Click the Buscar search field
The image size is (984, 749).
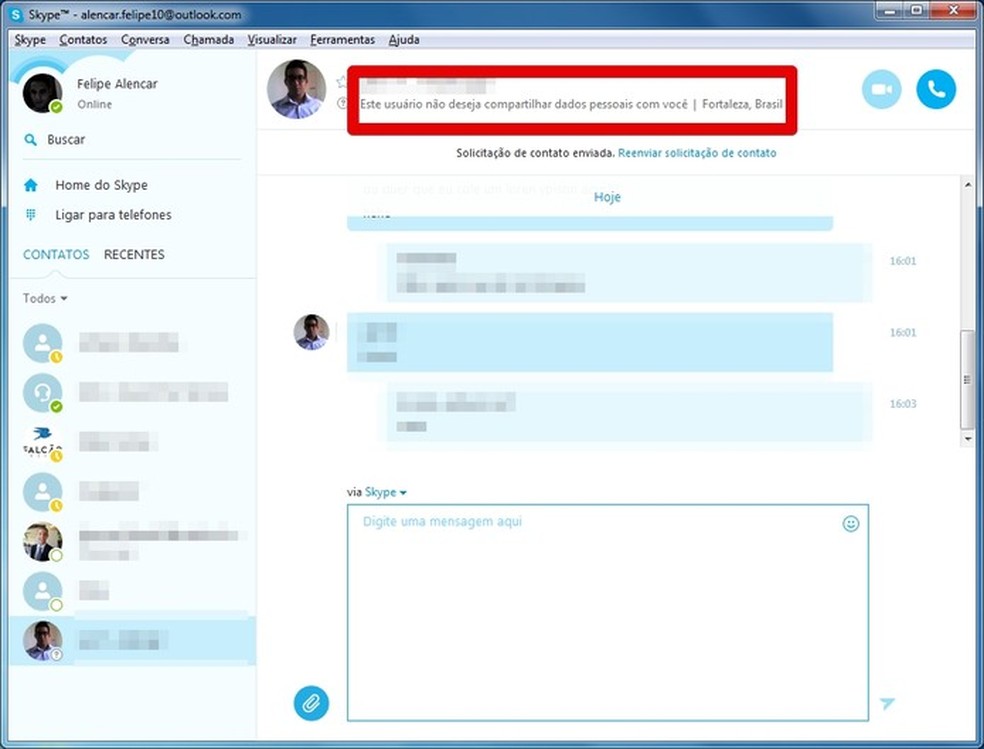[x=132, y=139]
